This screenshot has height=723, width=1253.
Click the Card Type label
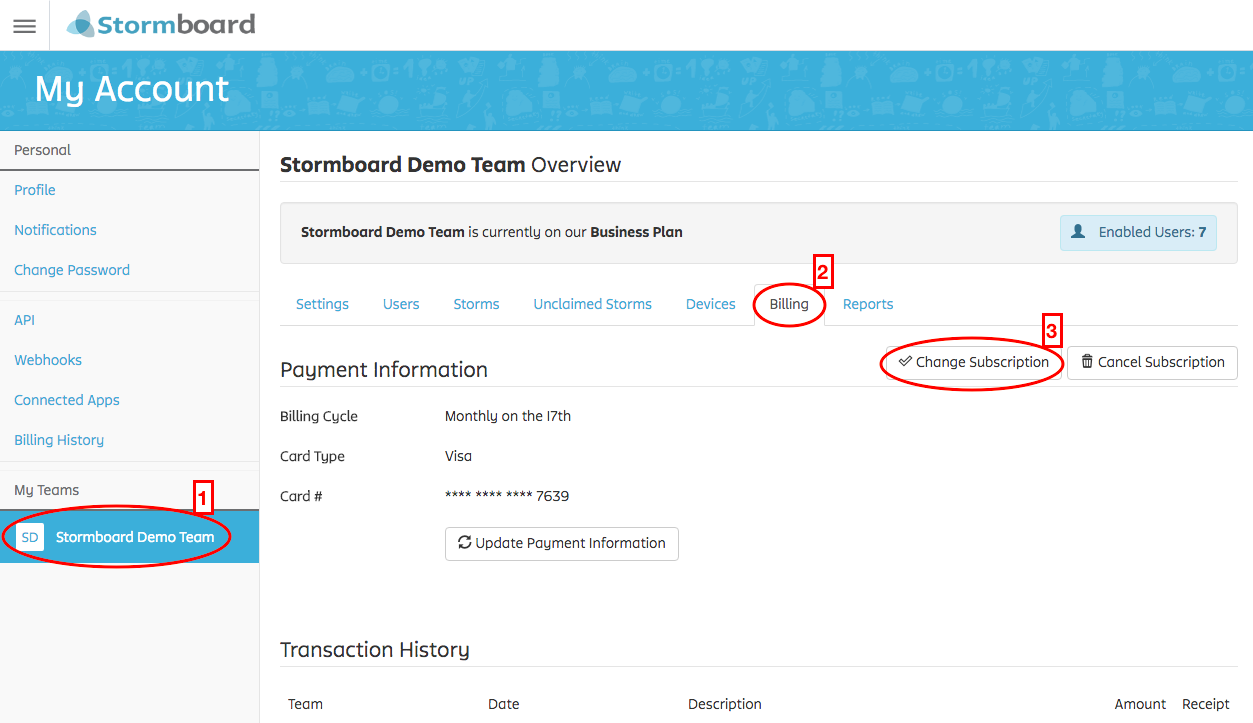click(312, 456)
